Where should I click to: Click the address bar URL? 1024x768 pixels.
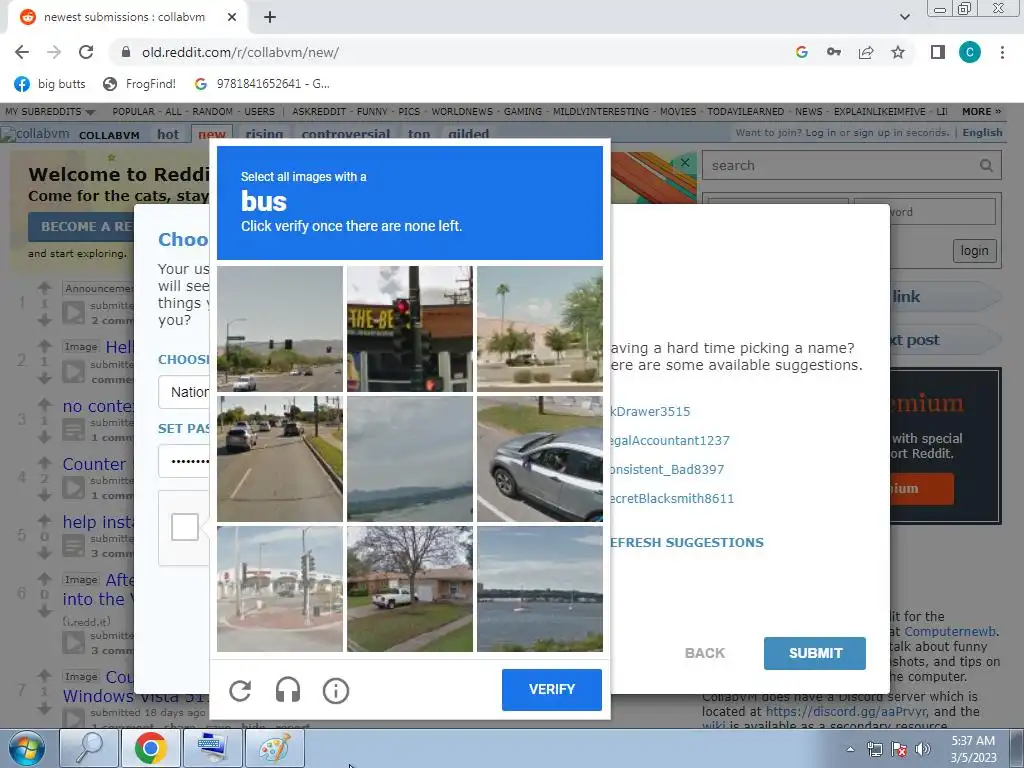[x=240, y=52]
